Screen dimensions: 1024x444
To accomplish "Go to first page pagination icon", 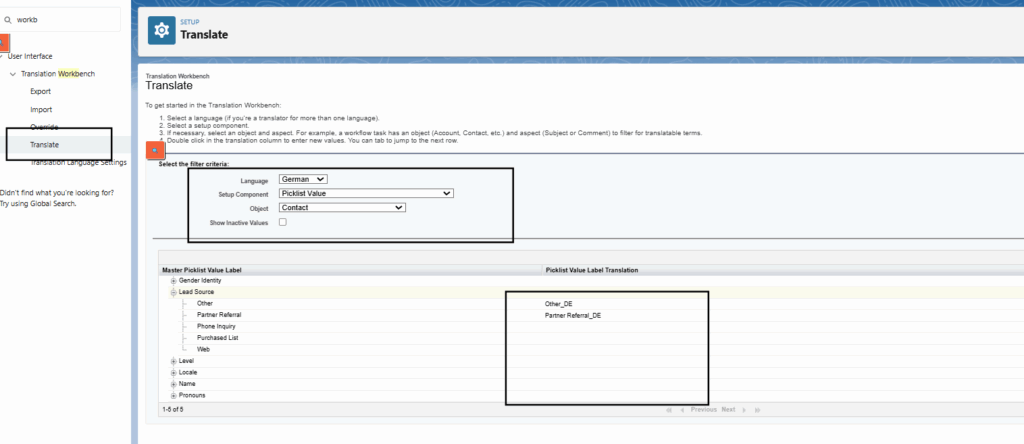I will coord(669,410).
